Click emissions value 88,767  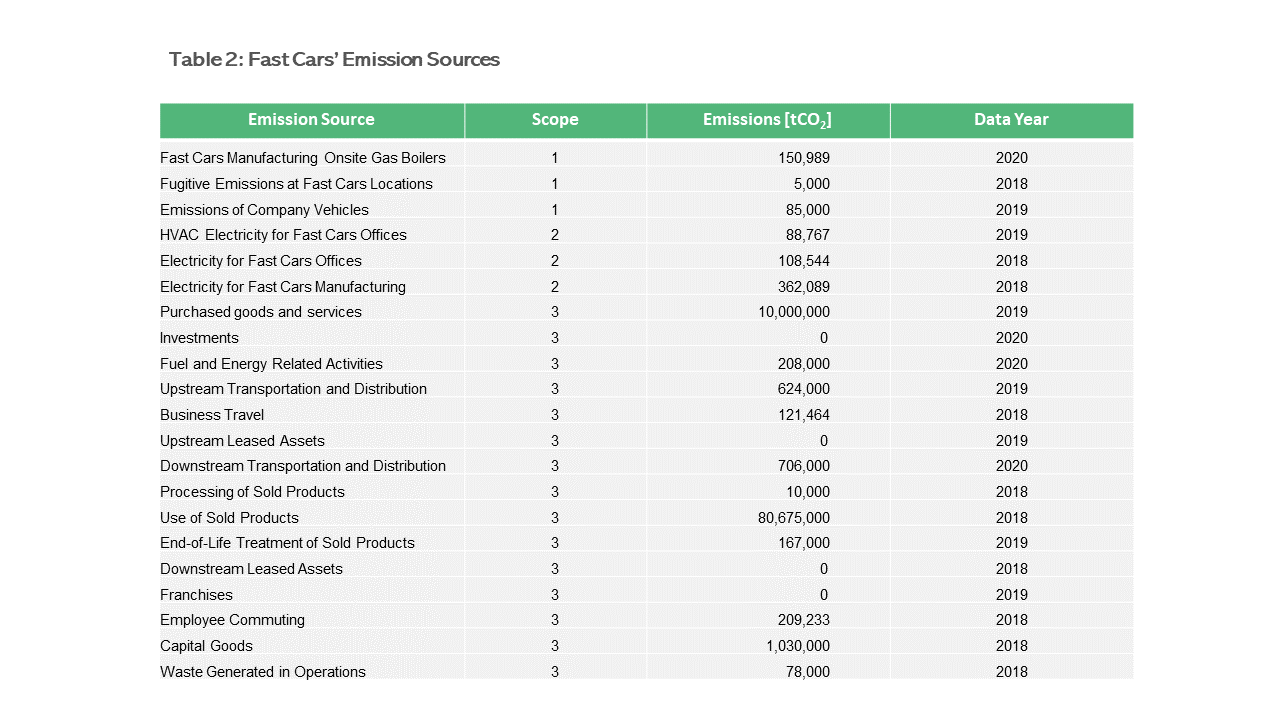[808, 235]
